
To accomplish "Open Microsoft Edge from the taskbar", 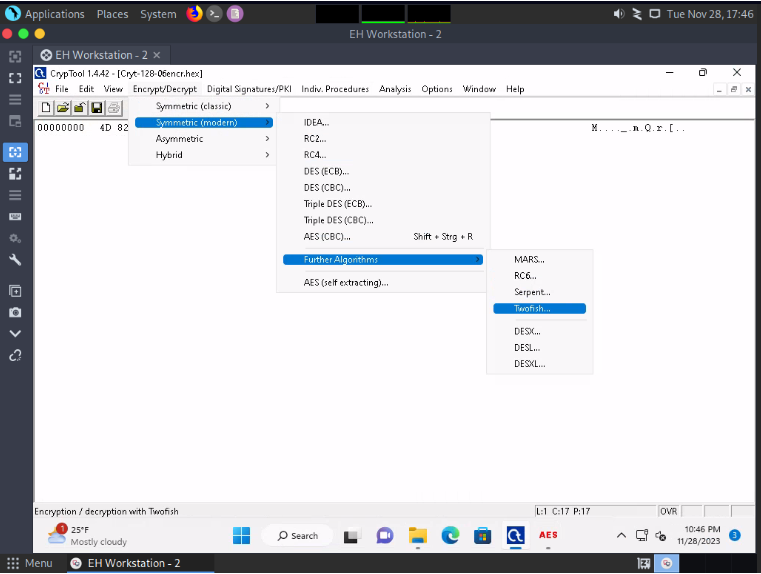I will [x=450, y=536].
